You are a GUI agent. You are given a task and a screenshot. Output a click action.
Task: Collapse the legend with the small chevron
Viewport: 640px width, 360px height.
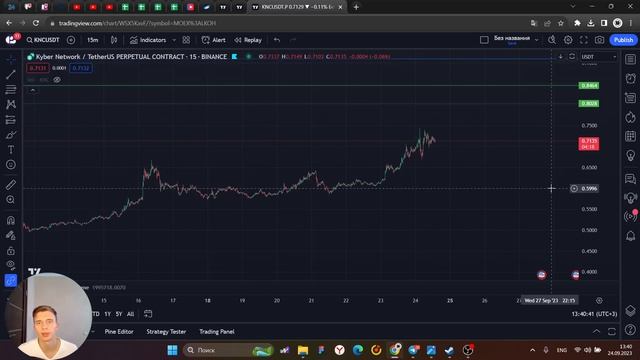click(33, 90)
